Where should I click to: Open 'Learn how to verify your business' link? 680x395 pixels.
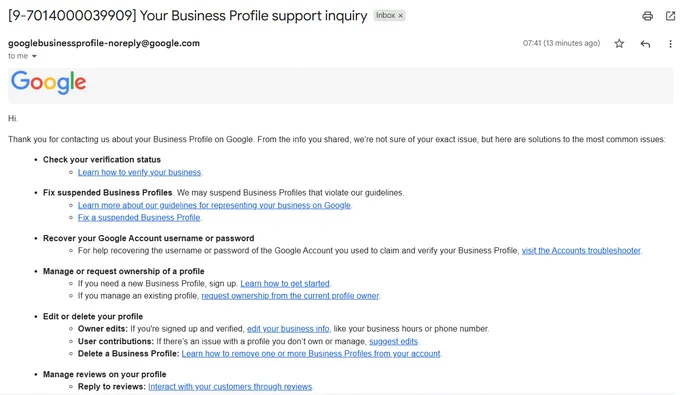click(139, 172)
